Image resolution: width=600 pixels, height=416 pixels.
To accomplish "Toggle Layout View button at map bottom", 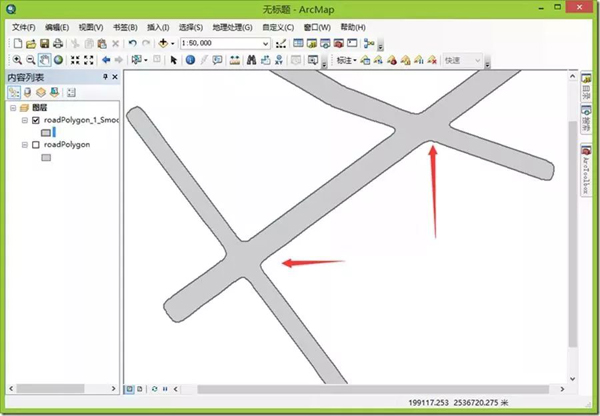I will click(140, 389).
